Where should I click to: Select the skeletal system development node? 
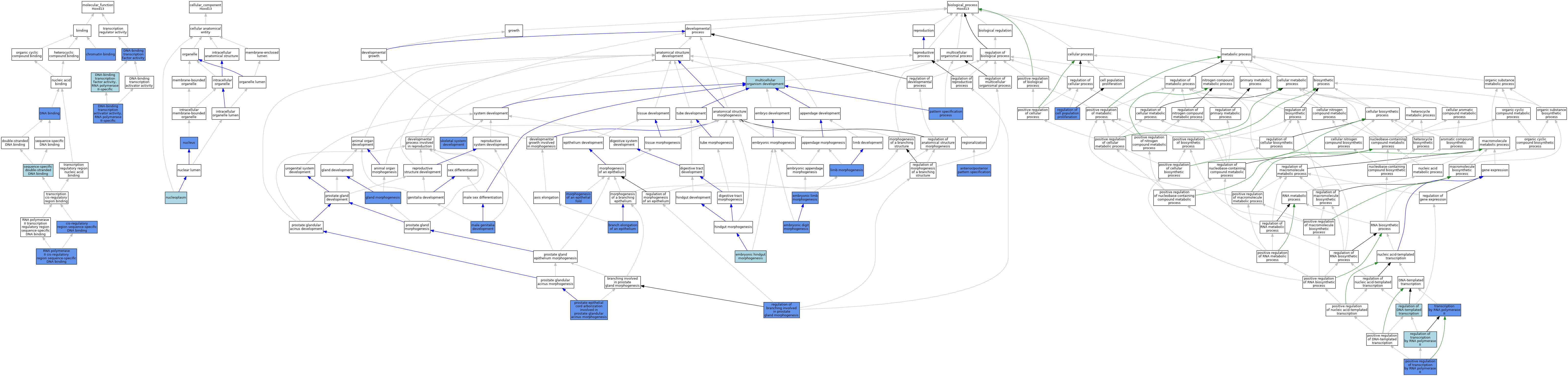(x=454, y=143)
